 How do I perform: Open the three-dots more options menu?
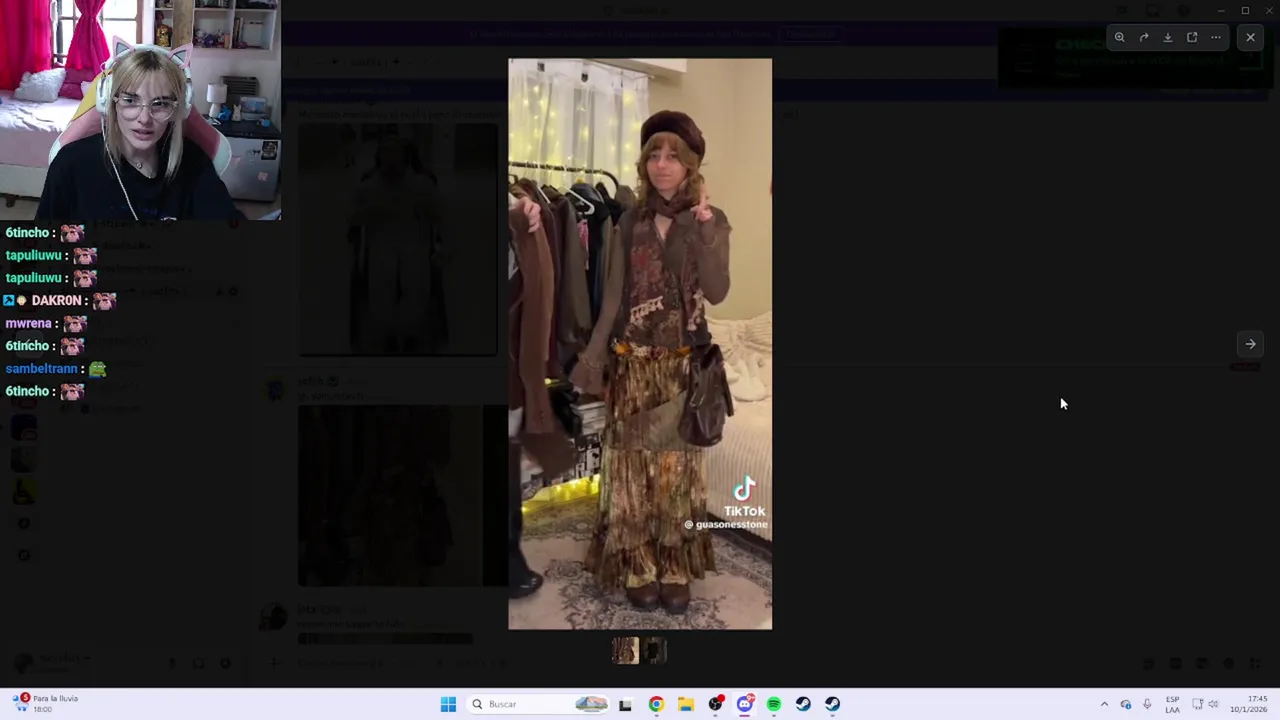1216,37
